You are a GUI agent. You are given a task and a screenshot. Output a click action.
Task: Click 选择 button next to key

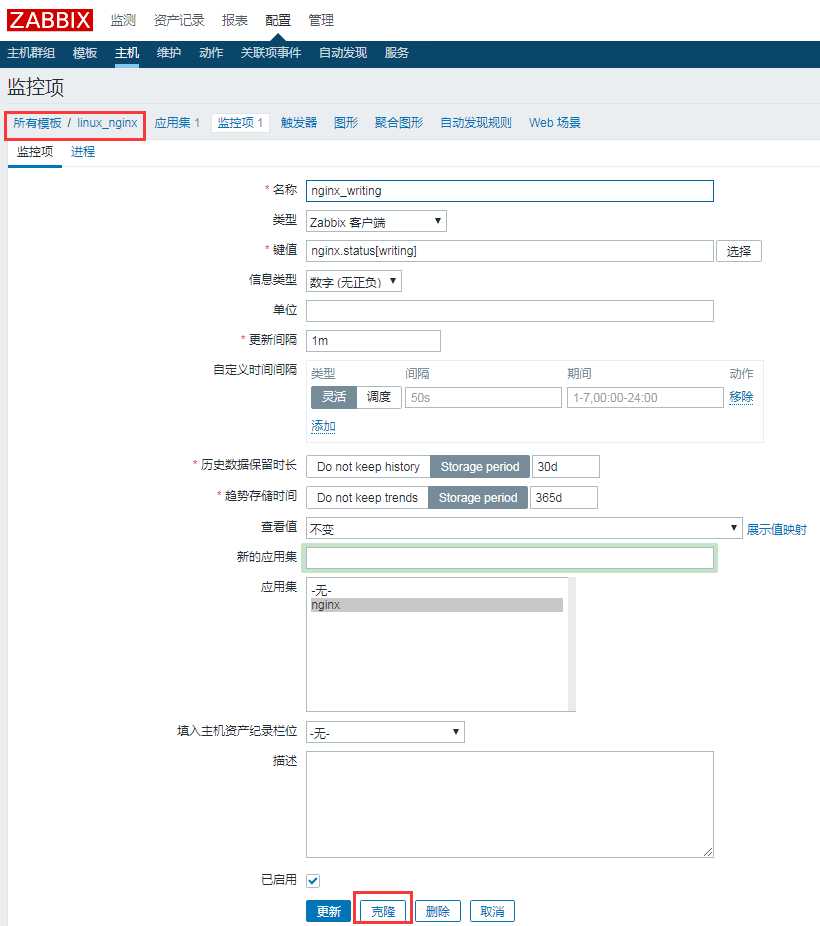coord(739,251)
